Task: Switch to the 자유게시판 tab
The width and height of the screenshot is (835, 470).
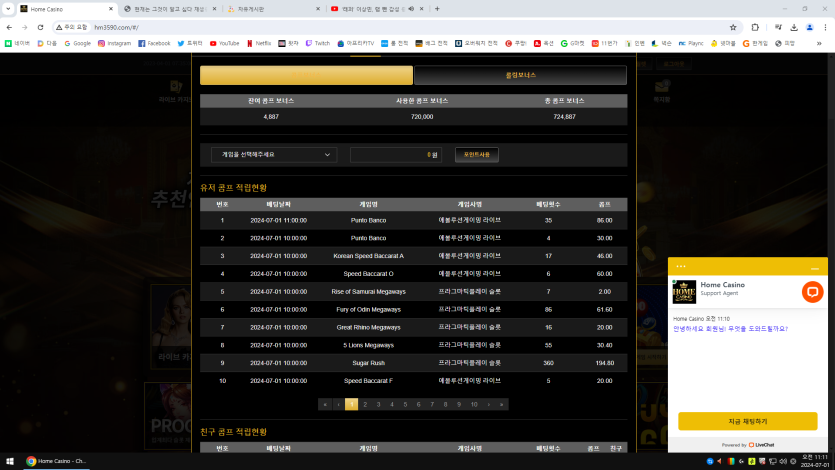Action: click(x=273, y=9)
